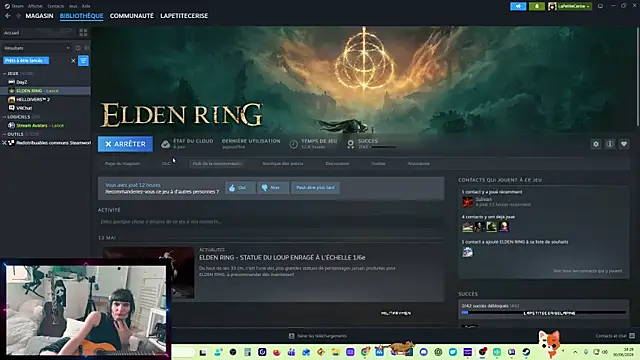640x360 pixels.
Task: Open the Guides link
Action: [378, 164]
